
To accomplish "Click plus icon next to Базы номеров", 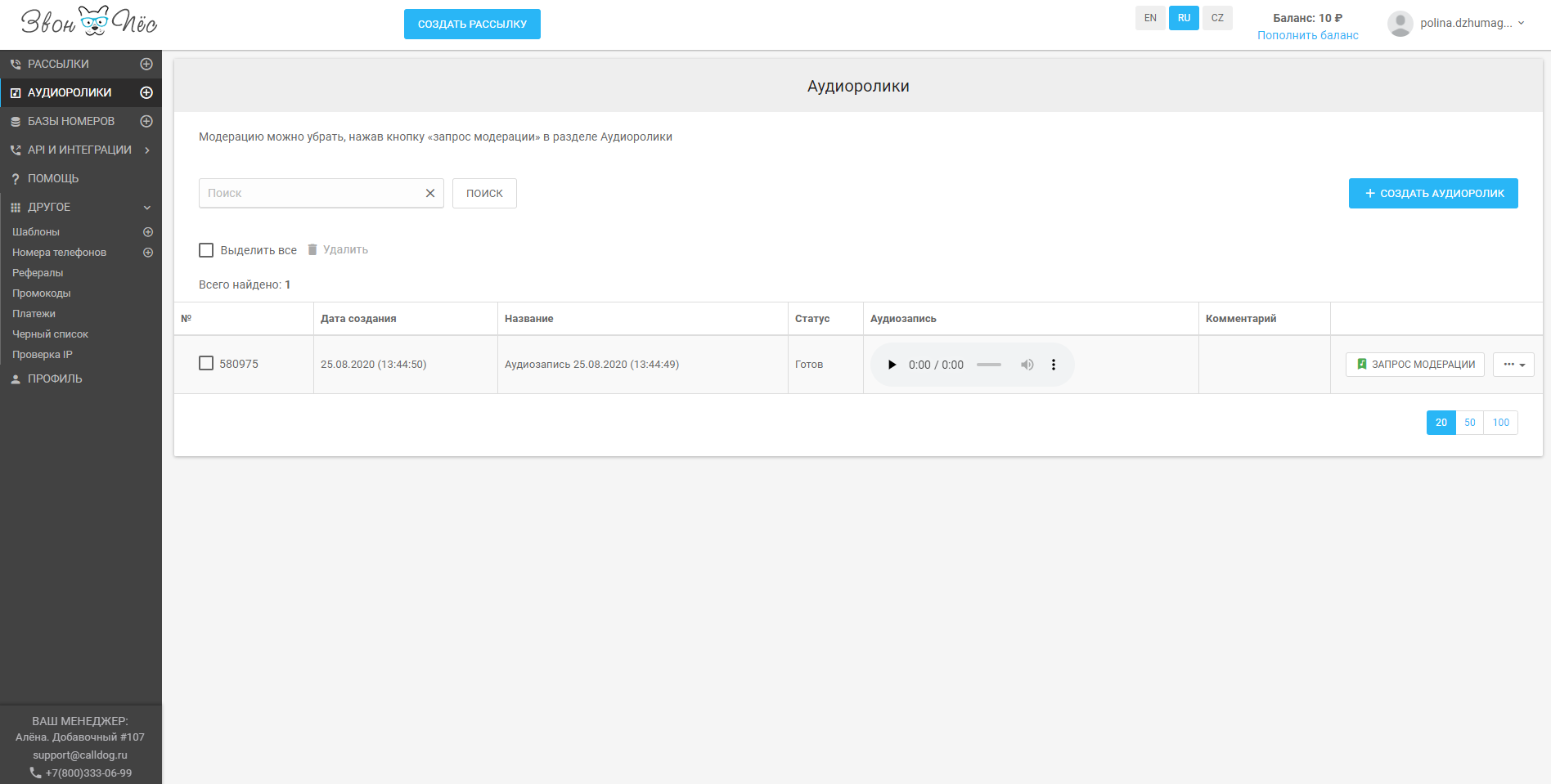I will coord(146,121).
